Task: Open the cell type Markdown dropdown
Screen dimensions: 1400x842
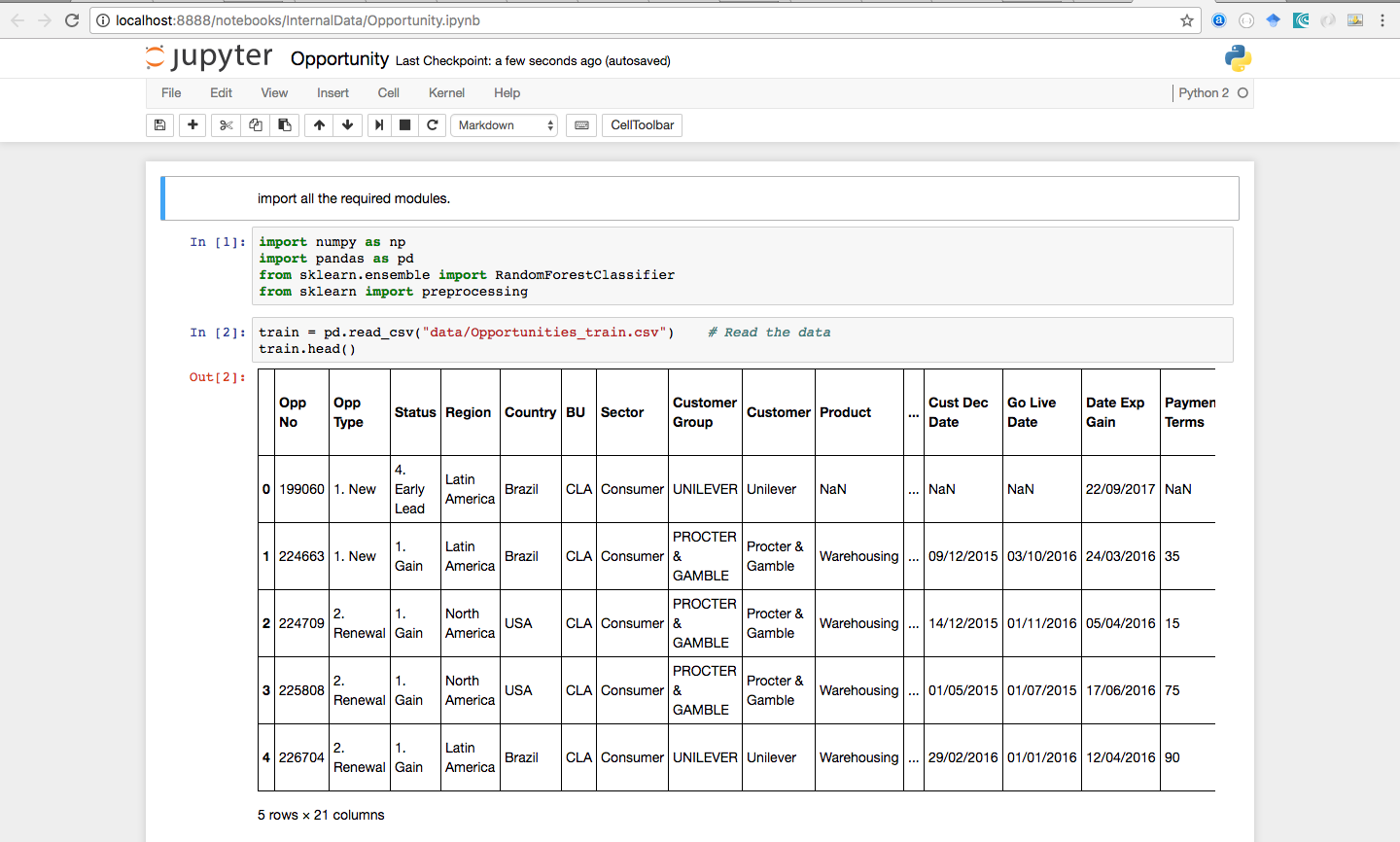Action: click(x=504, y=125)
